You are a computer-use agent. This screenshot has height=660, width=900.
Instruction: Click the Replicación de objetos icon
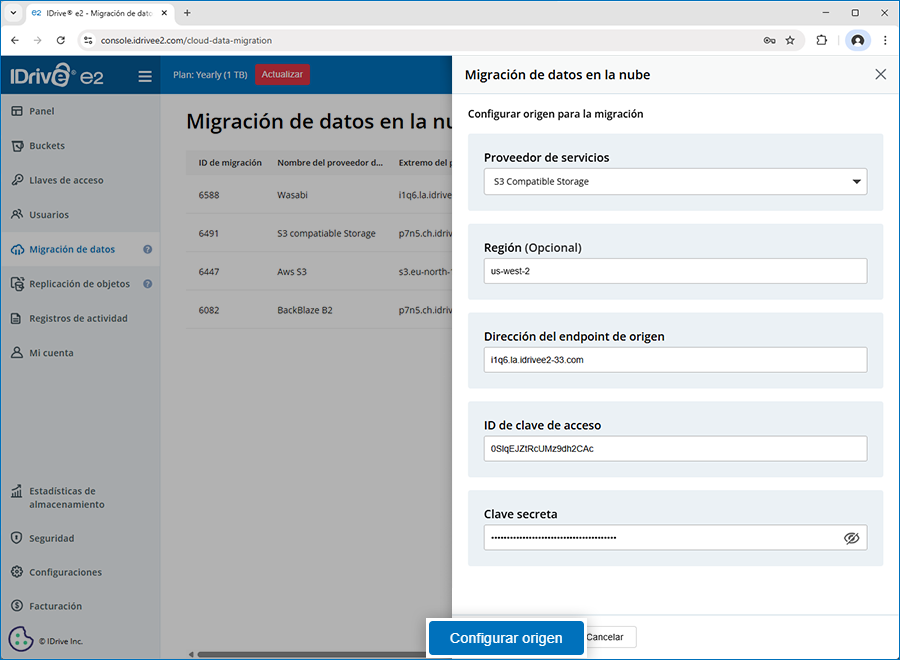tap(17, 284)
